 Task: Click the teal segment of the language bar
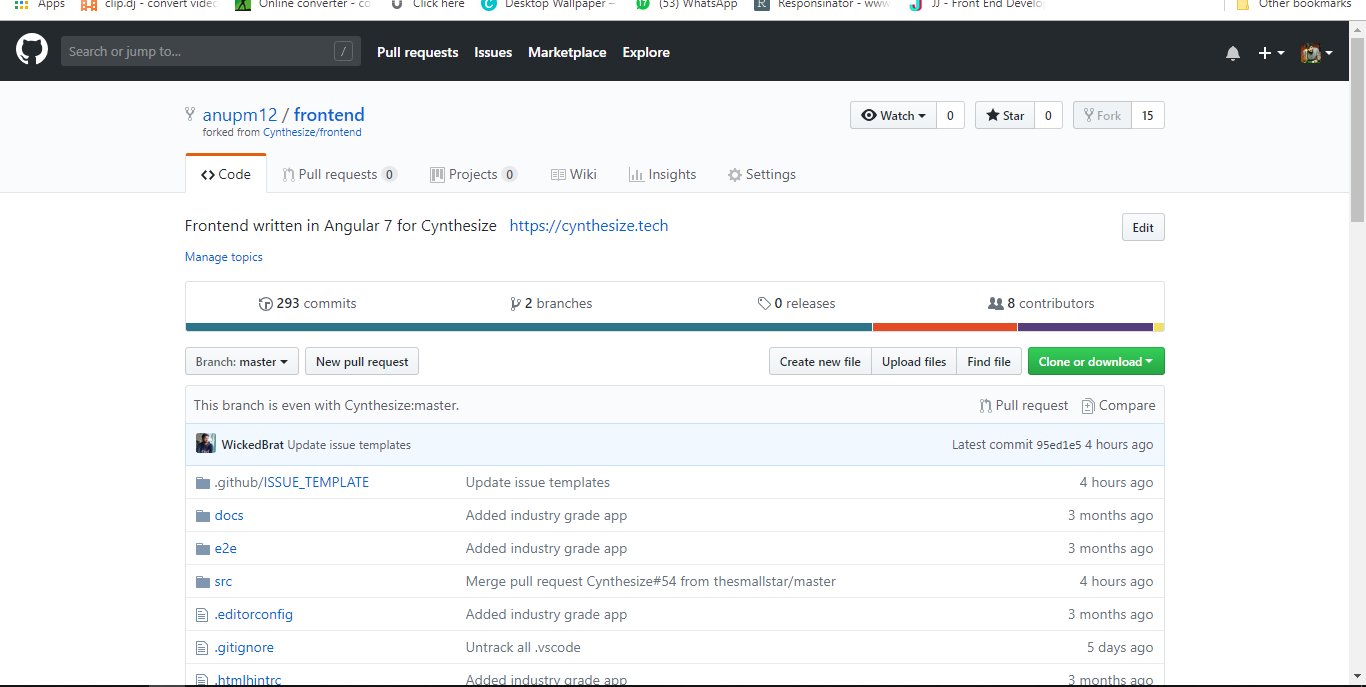click(529, 327)
